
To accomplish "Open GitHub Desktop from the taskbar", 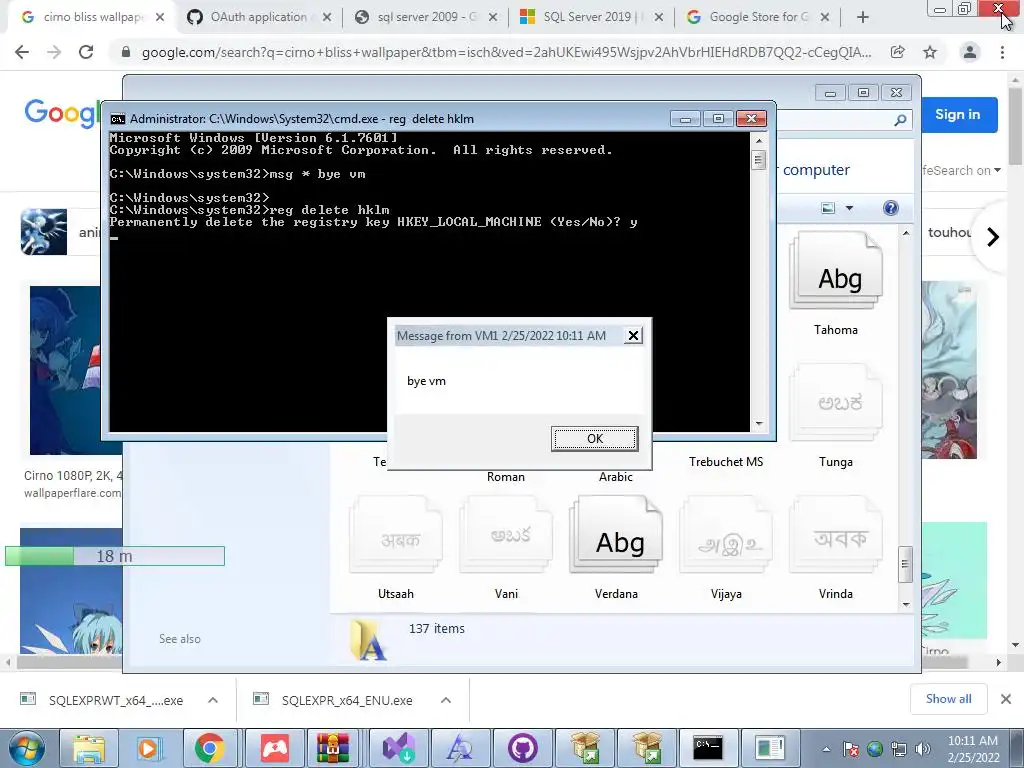I will 521,748.
